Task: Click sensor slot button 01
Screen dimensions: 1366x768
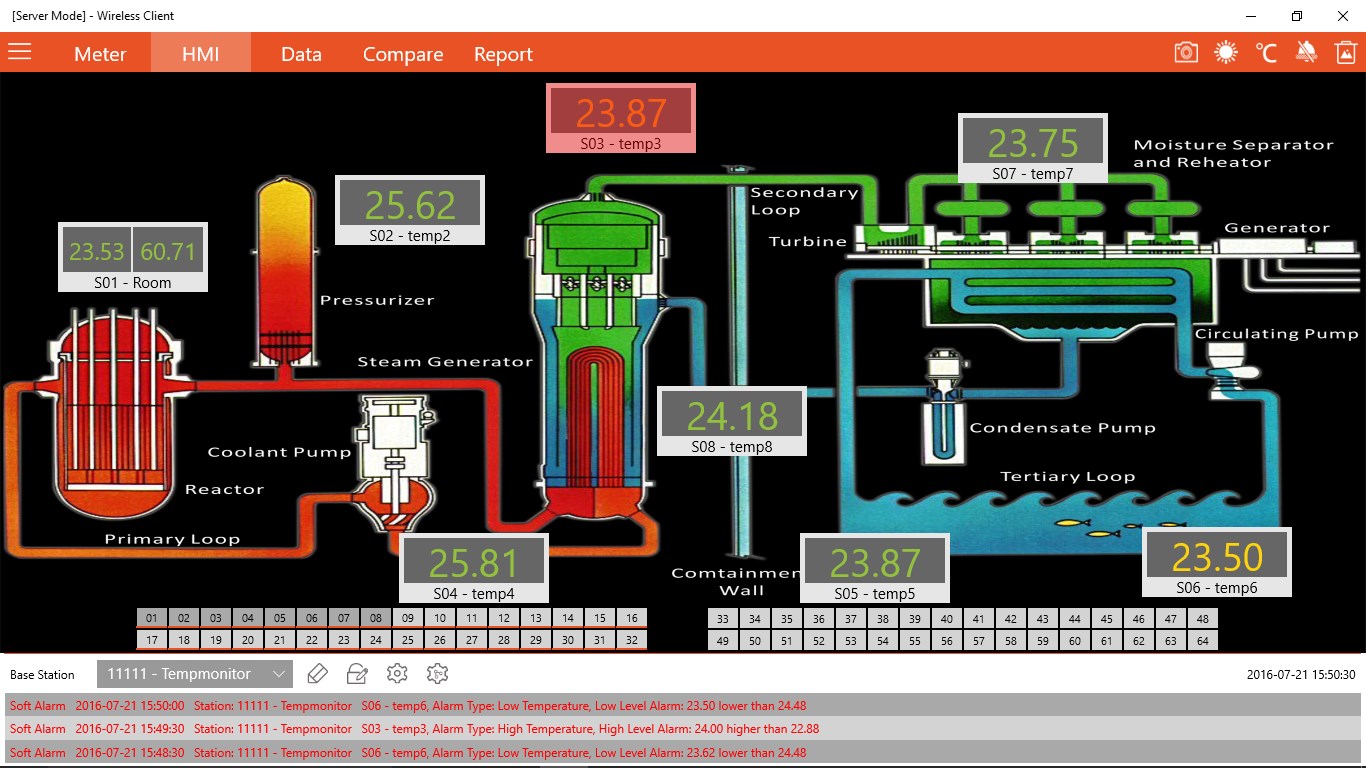Action: coord(152,618)
